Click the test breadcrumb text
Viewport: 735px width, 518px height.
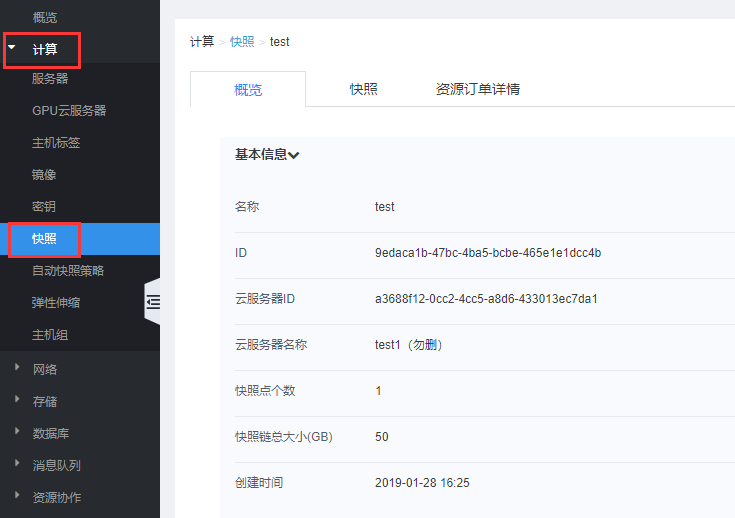click(x=280, y=42)
